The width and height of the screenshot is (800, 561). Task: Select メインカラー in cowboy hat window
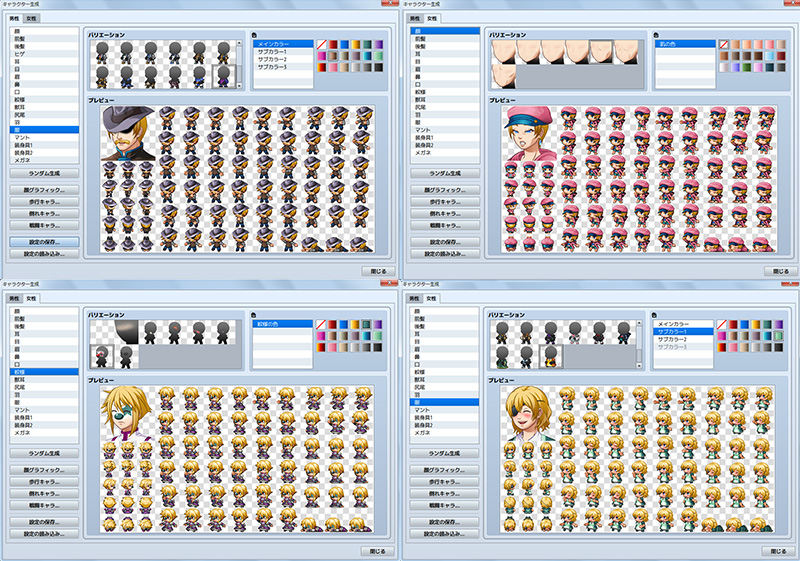click(283, 44)
